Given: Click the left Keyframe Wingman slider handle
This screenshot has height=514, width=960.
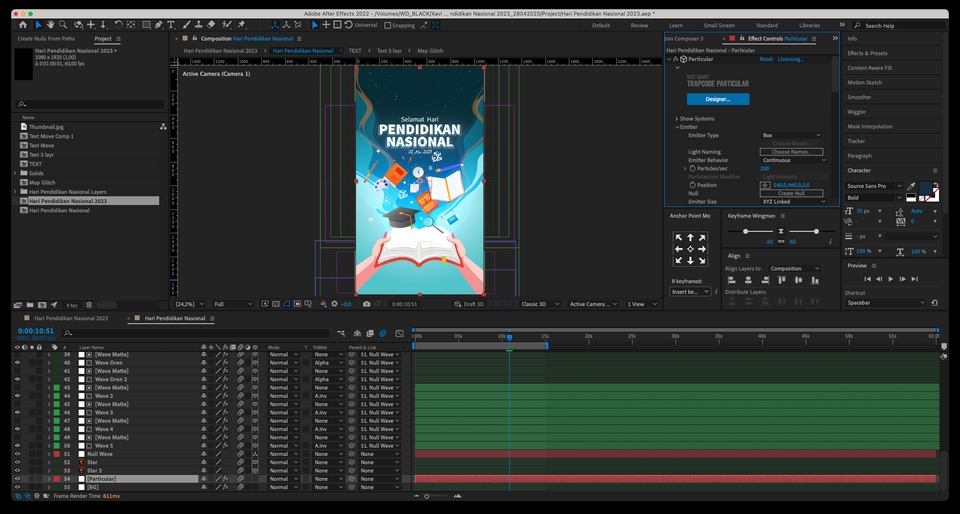Looking at the screenshot, I should point(745,231).
